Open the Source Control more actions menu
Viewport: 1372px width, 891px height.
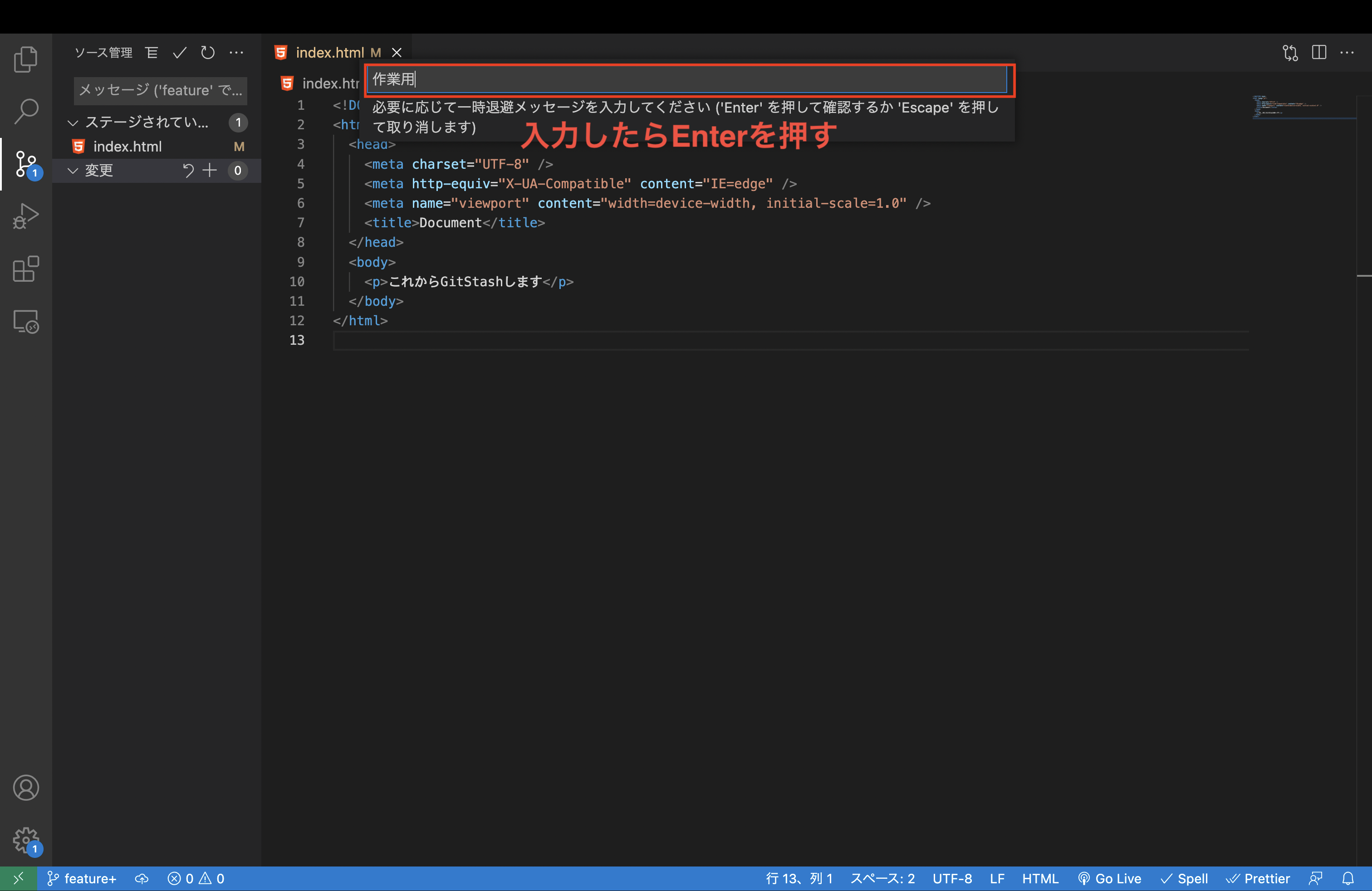point(236,53)
